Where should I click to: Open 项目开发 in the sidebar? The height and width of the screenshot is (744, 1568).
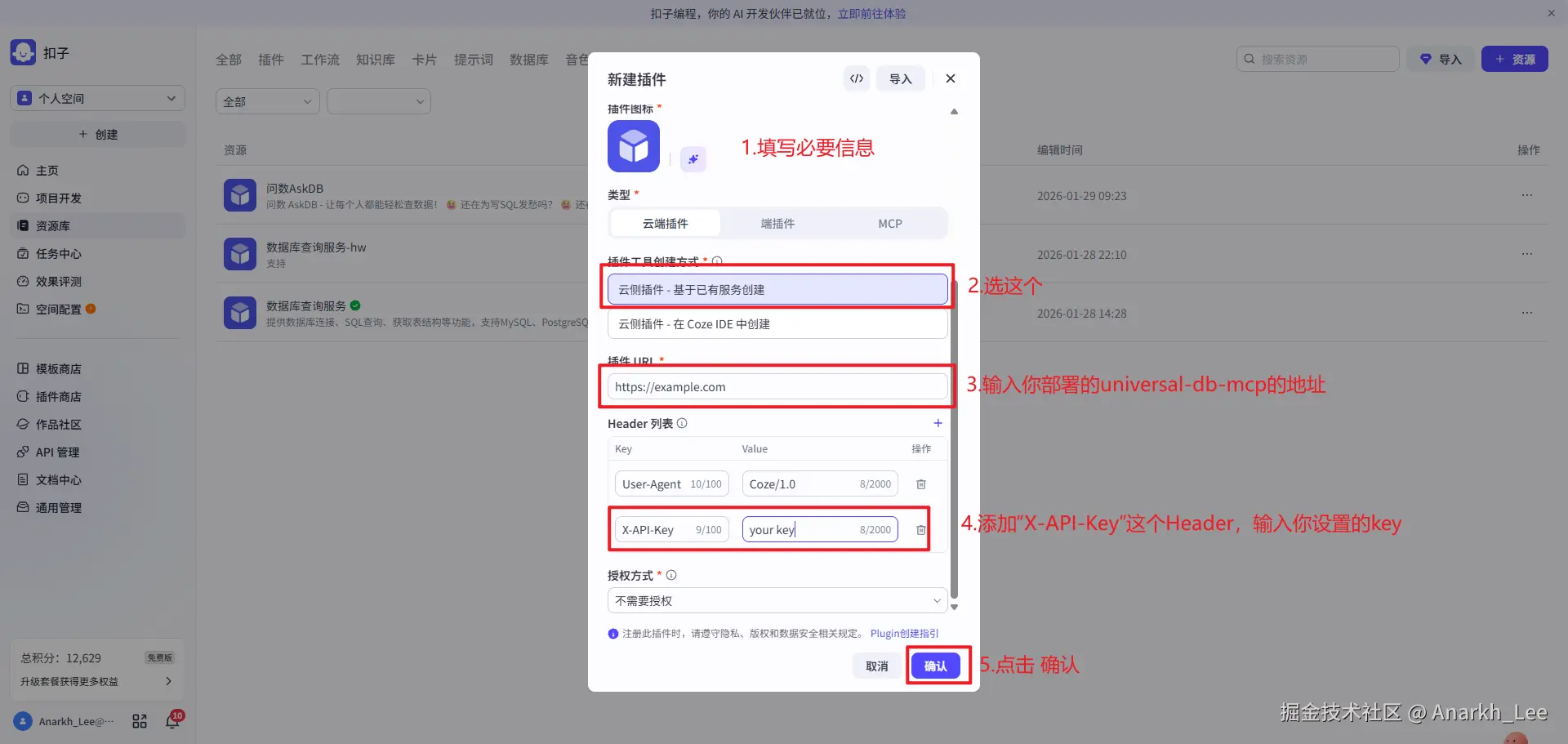pos(98,198)
